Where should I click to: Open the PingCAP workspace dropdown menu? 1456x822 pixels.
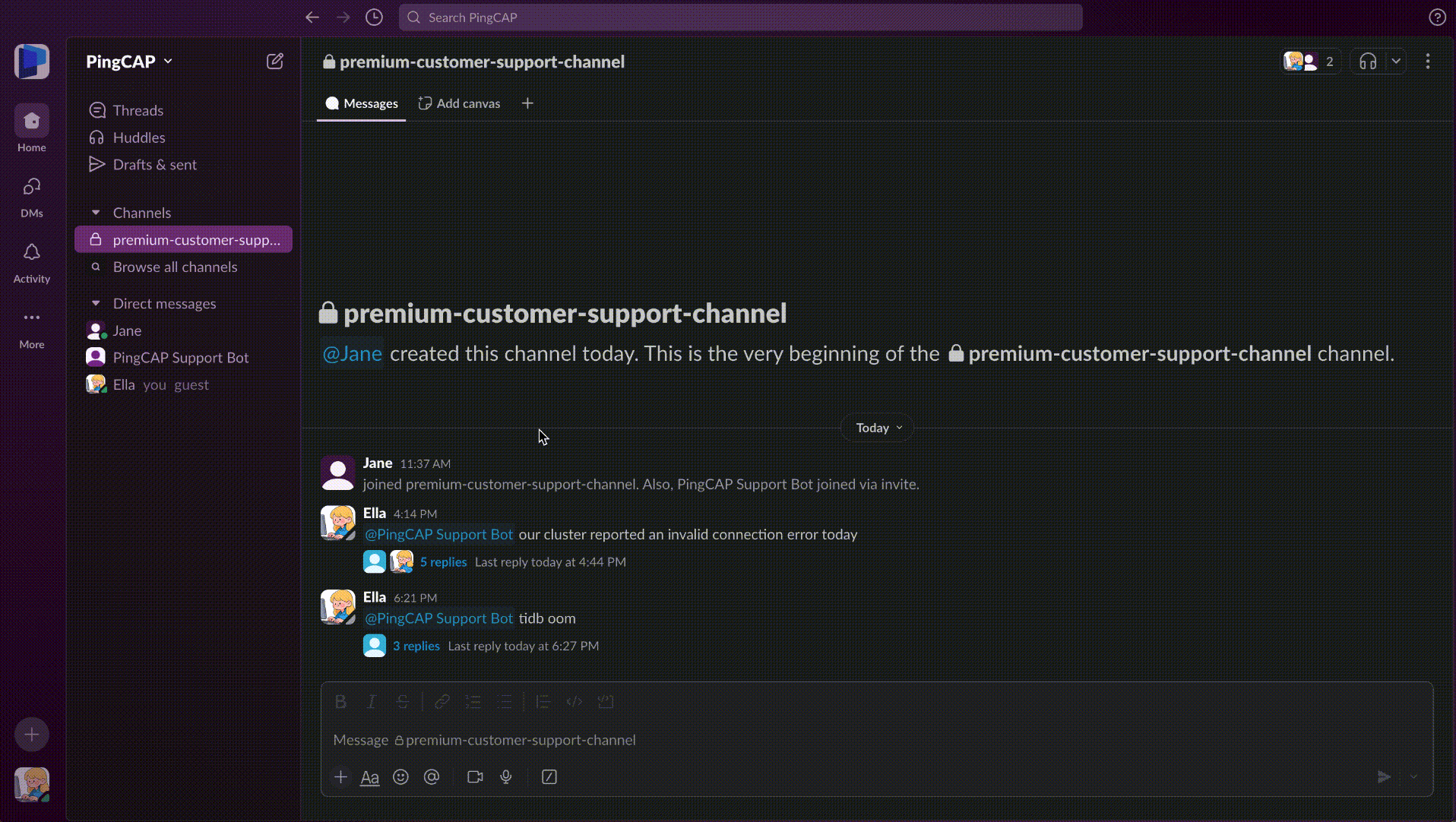tap(129, 62)
